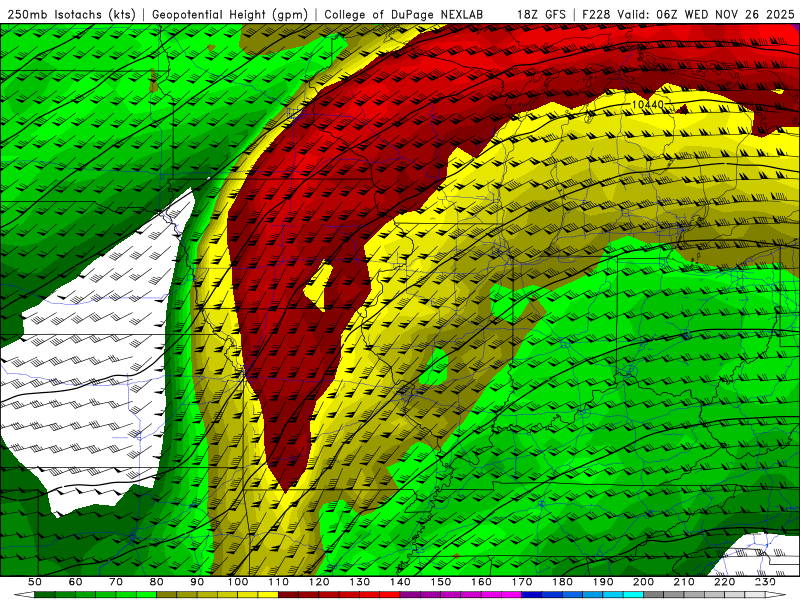Click the "18Z GFS" model run label

541,14
